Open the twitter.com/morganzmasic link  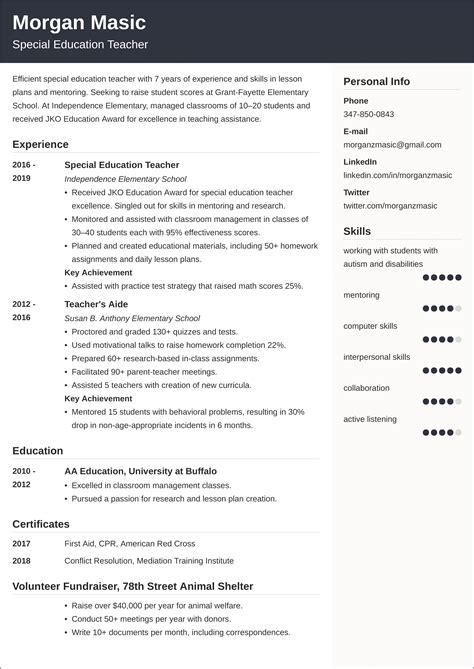click(390, 206)
